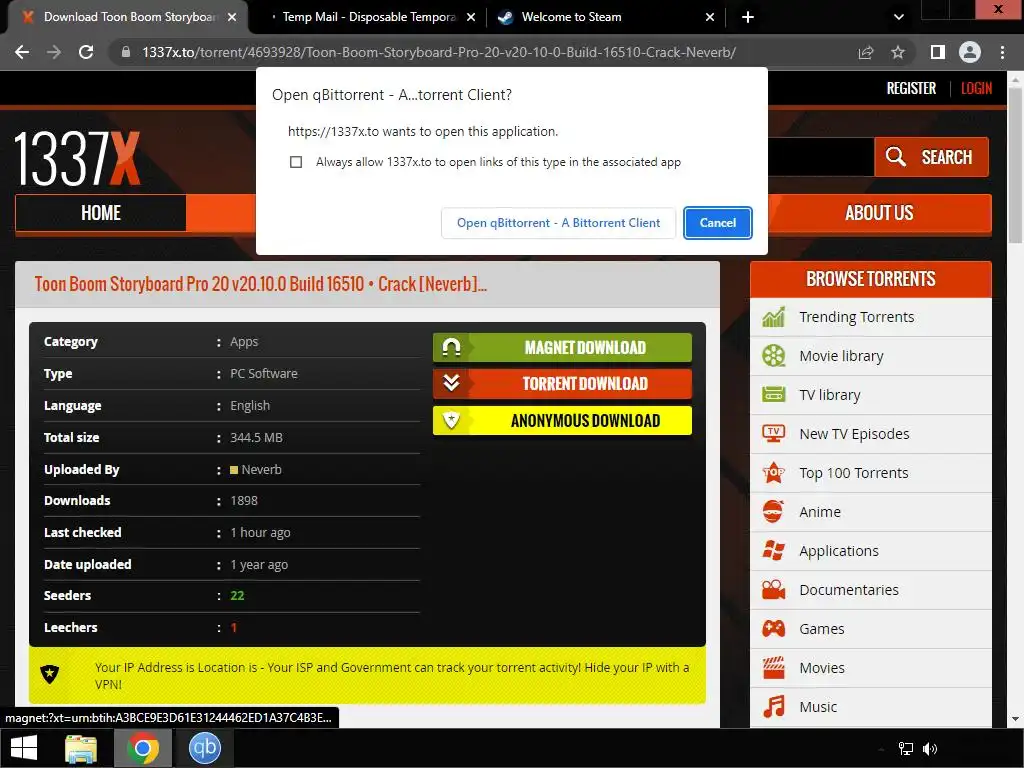Open the Chrome profile avatar

click(x=970, y=52)
